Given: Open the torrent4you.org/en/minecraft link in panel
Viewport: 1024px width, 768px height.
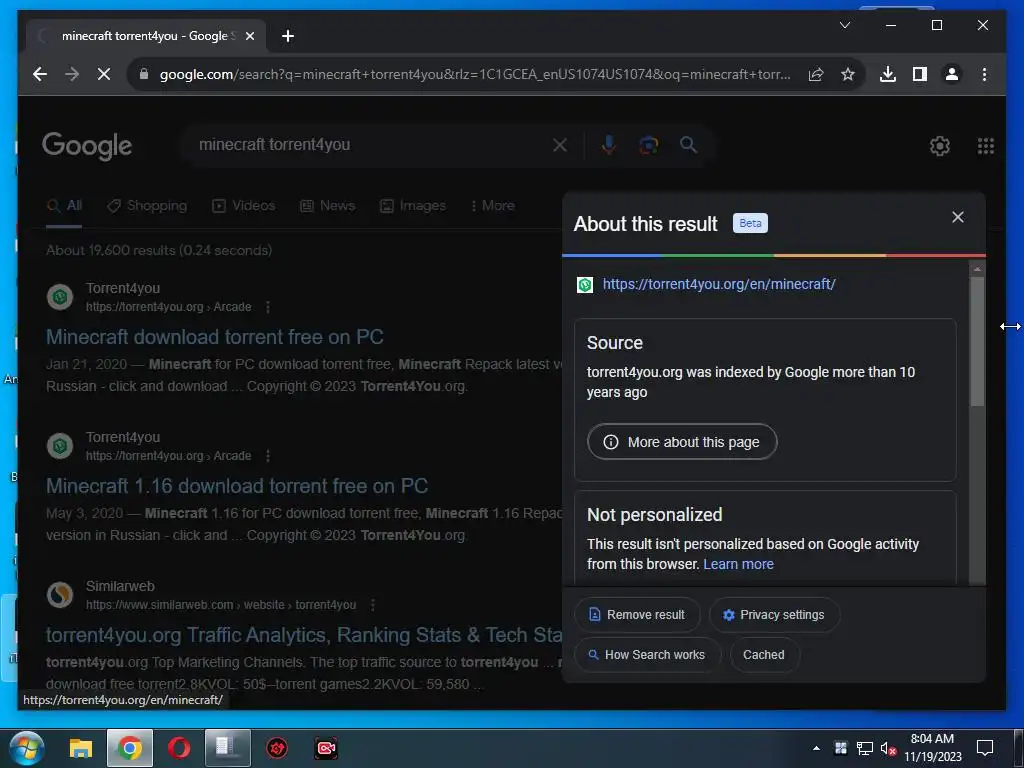Looking at the screenshot, I should point(719,284).
